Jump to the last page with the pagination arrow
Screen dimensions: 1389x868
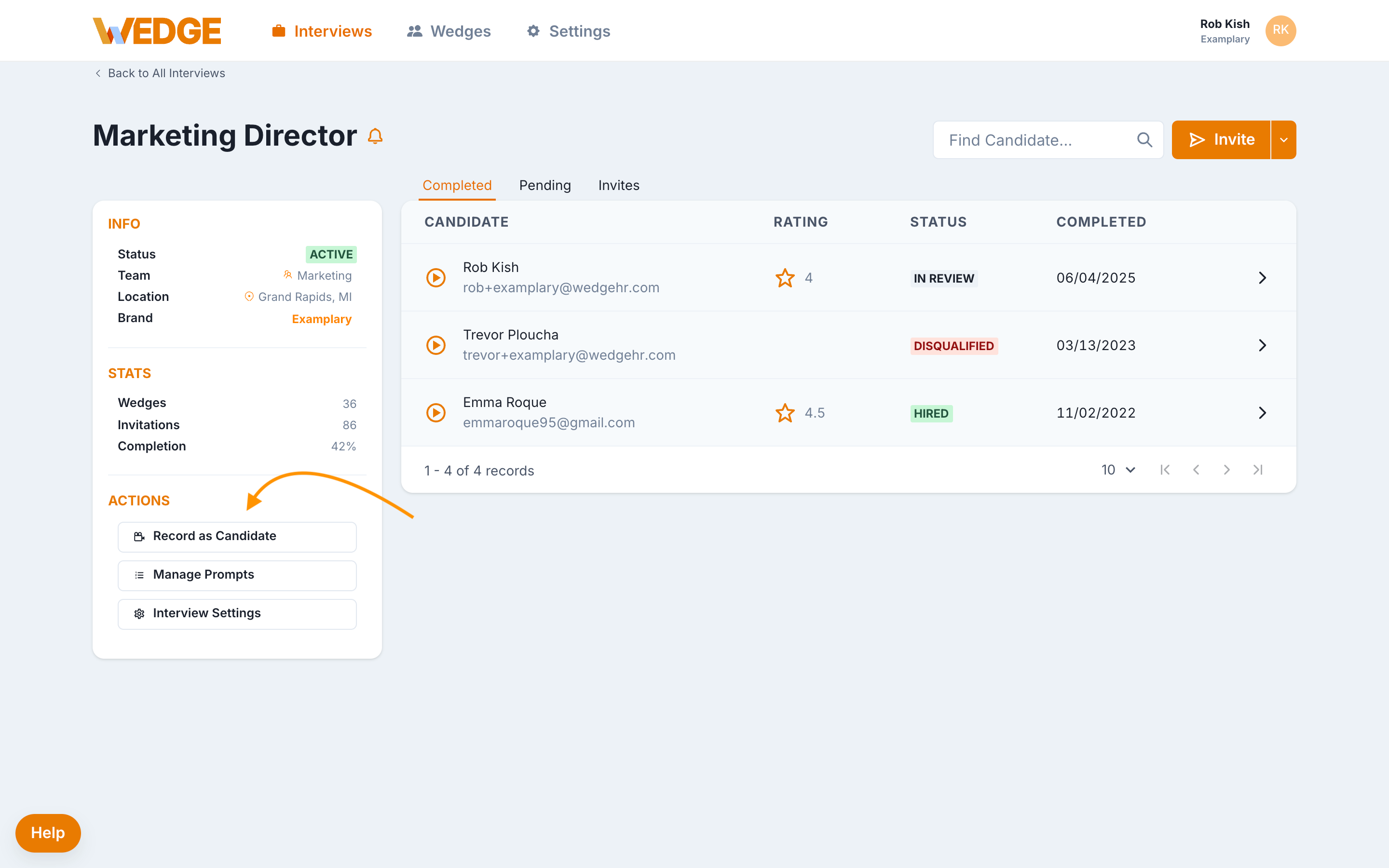[1257, 470]
